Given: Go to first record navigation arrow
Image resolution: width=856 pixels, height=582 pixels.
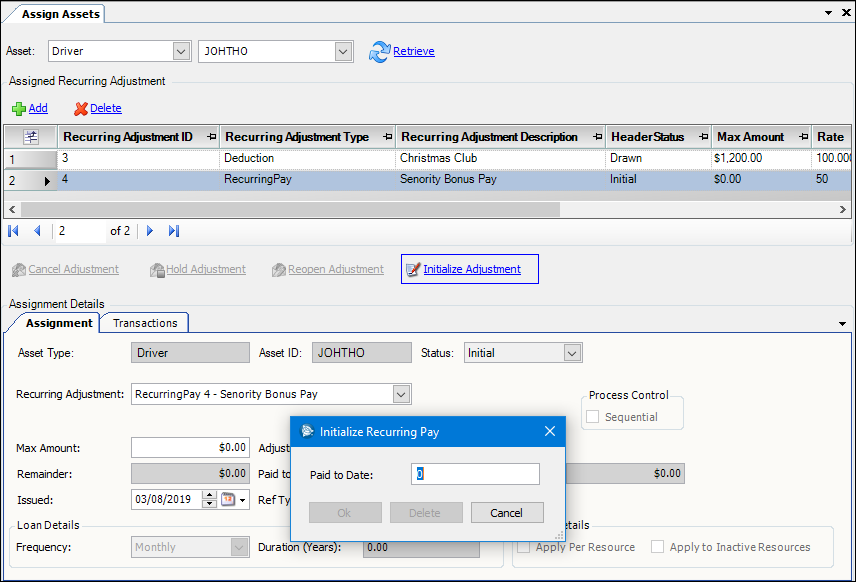Looking at the screenshot, I should 14,231.
